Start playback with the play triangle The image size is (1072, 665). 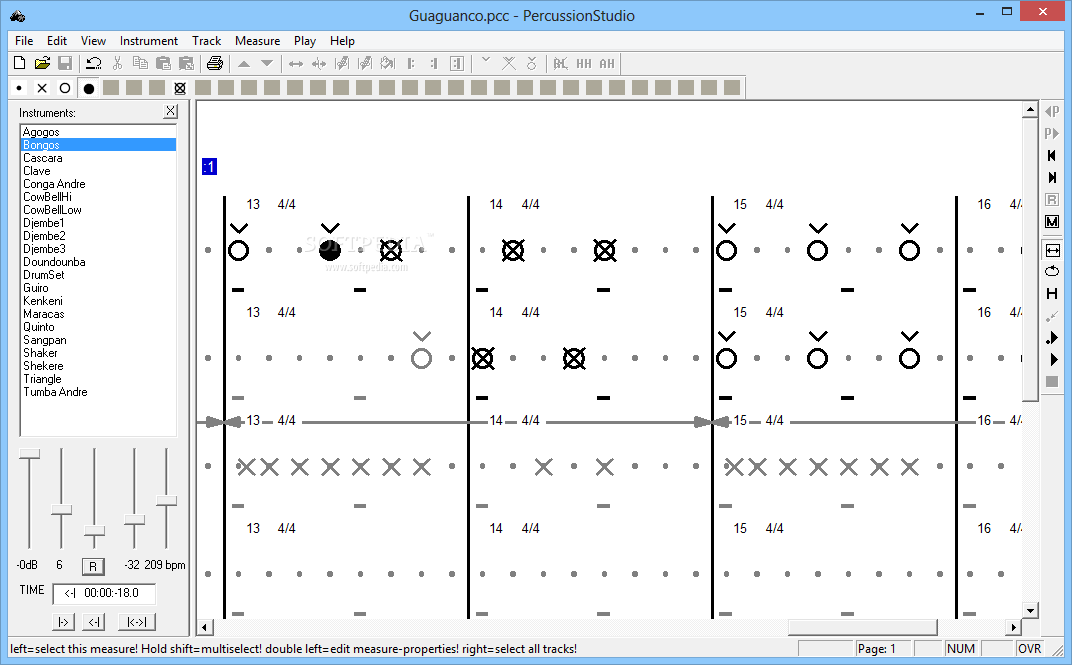pyautogui.click(x=1054, y=359)
